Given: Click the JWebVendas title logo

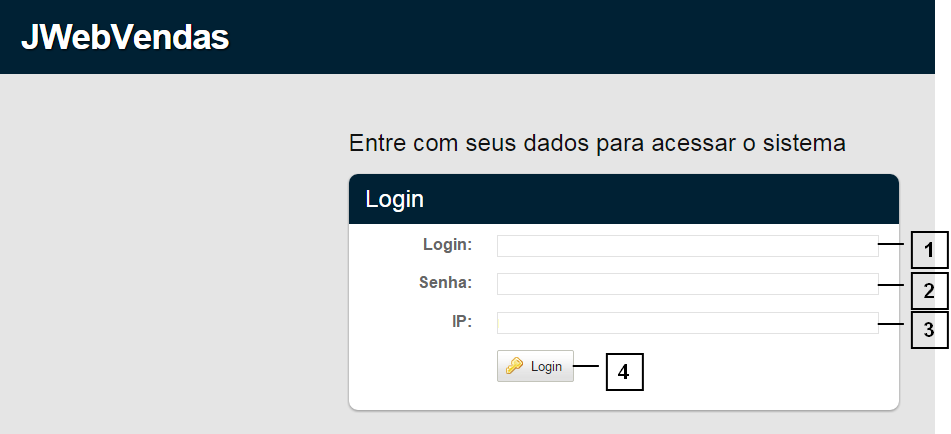Looking at the screenshot, I should pos(125,37).
